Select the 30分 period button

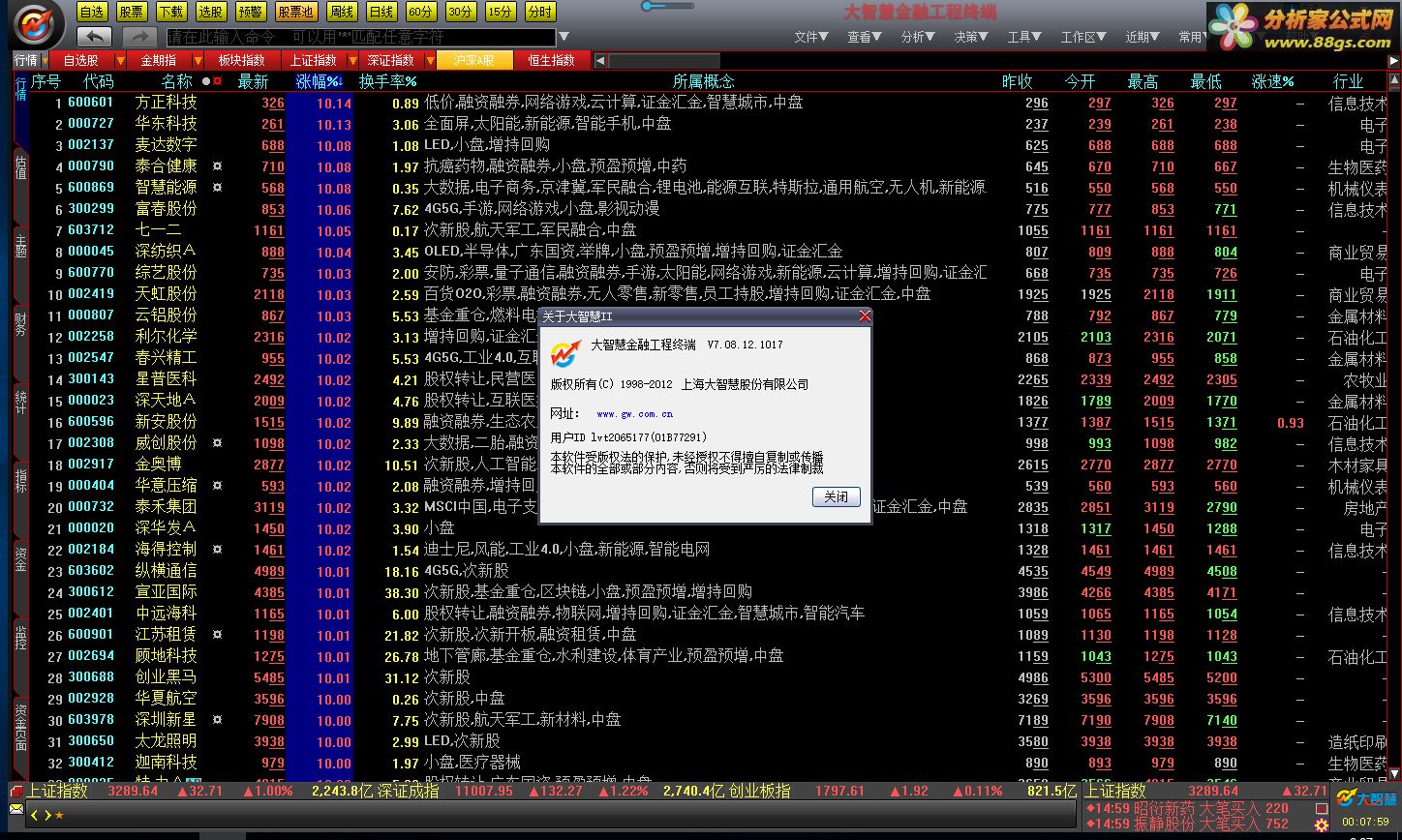pyautogui.click(x=461, y=12)
